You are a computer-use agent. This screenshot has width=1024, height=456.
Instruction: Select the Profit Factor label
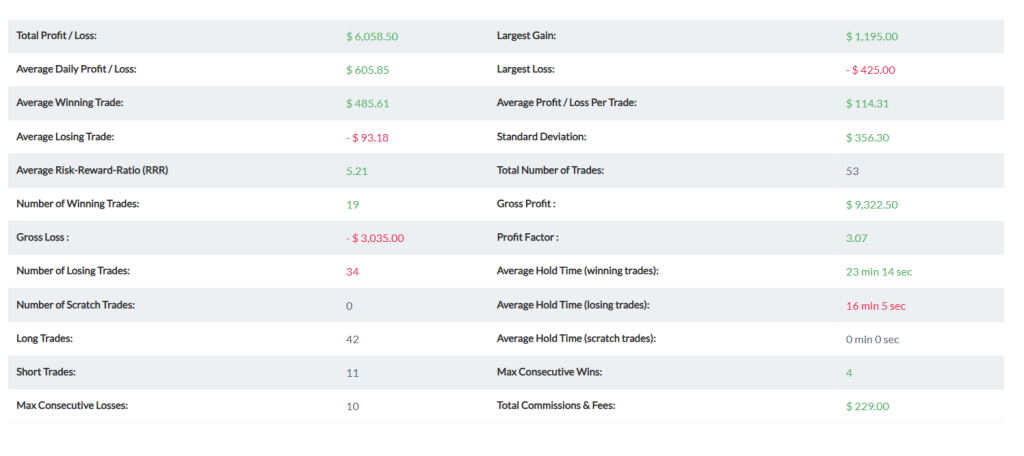coord(528,237)
